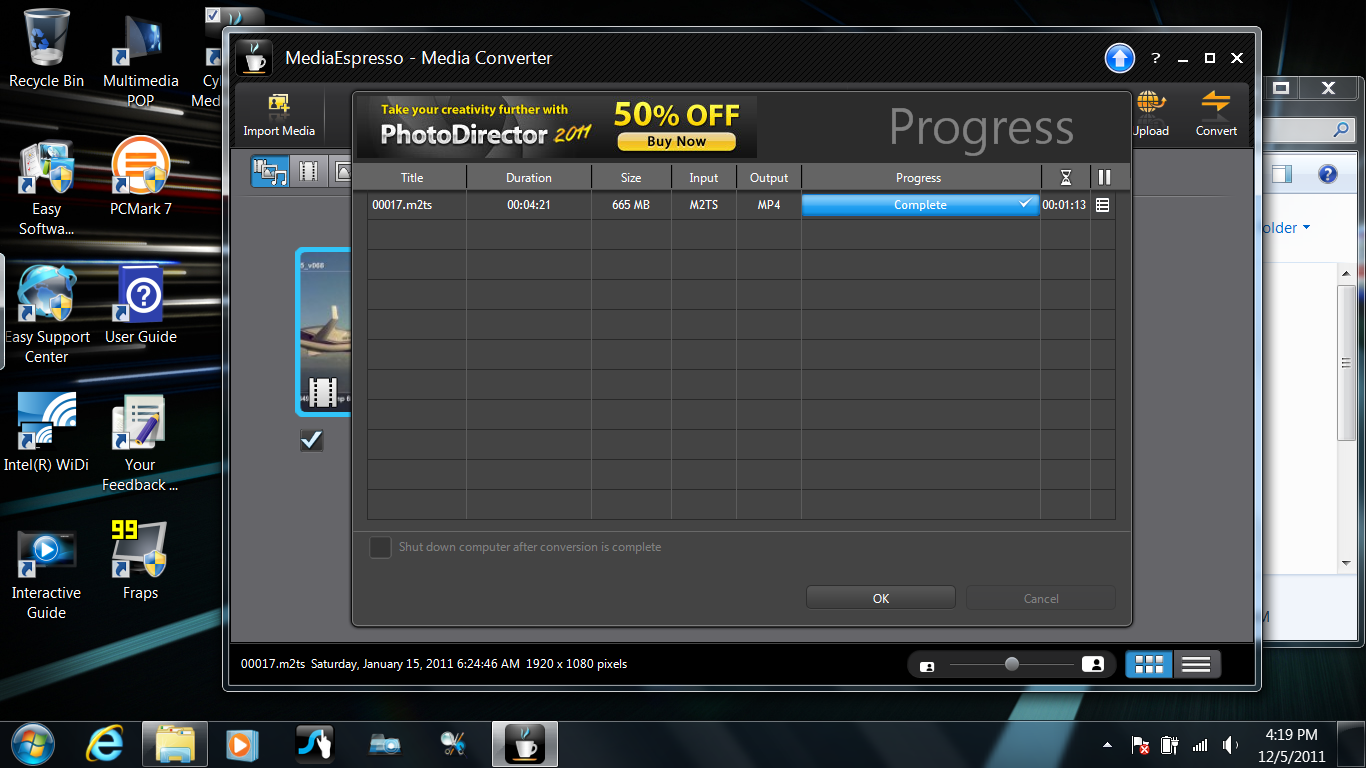Click the MP4 output format cell
1366x768 pixels.
[x=769, y=205]
